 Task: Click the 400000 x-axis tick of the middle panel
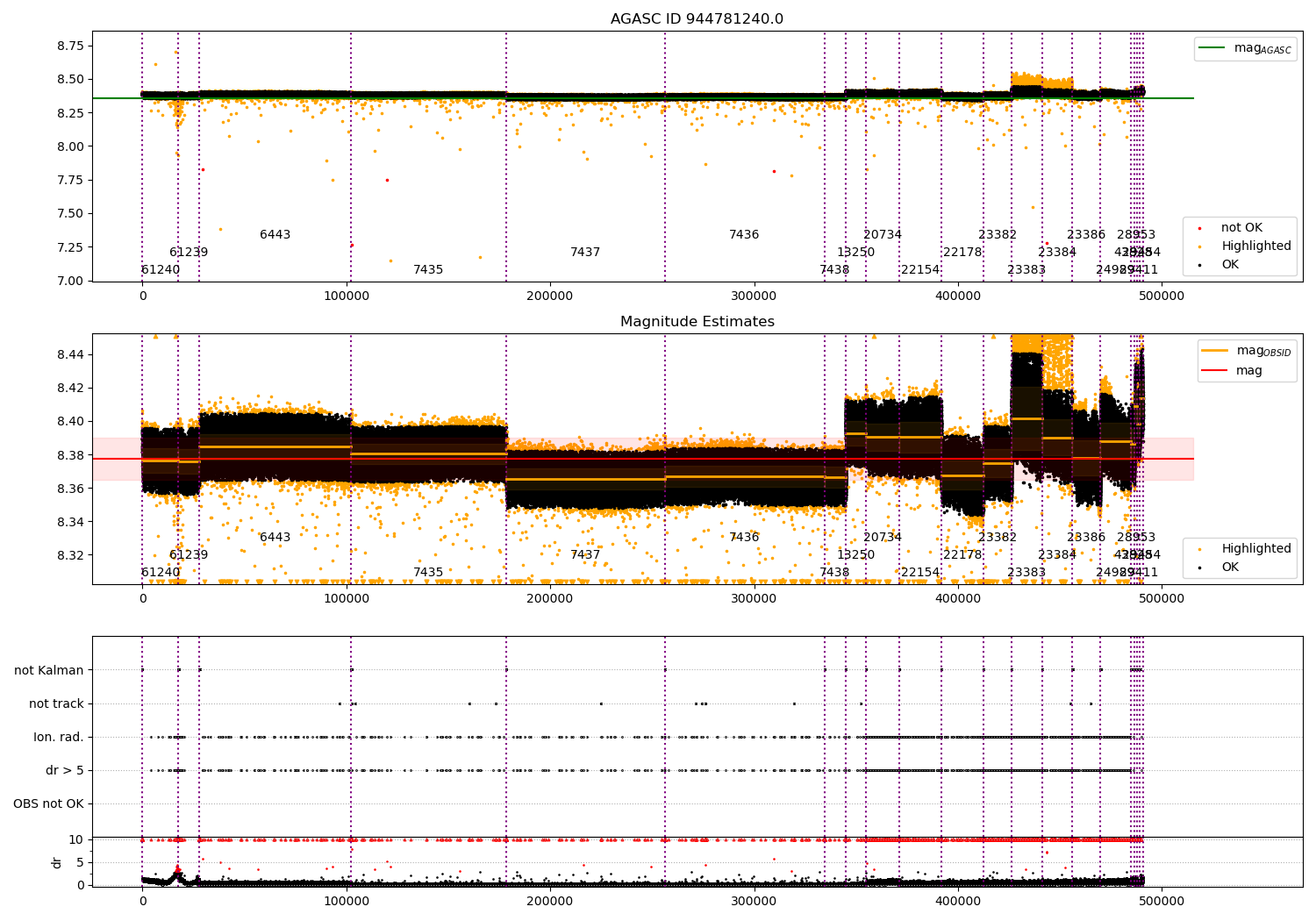[958, 599]
